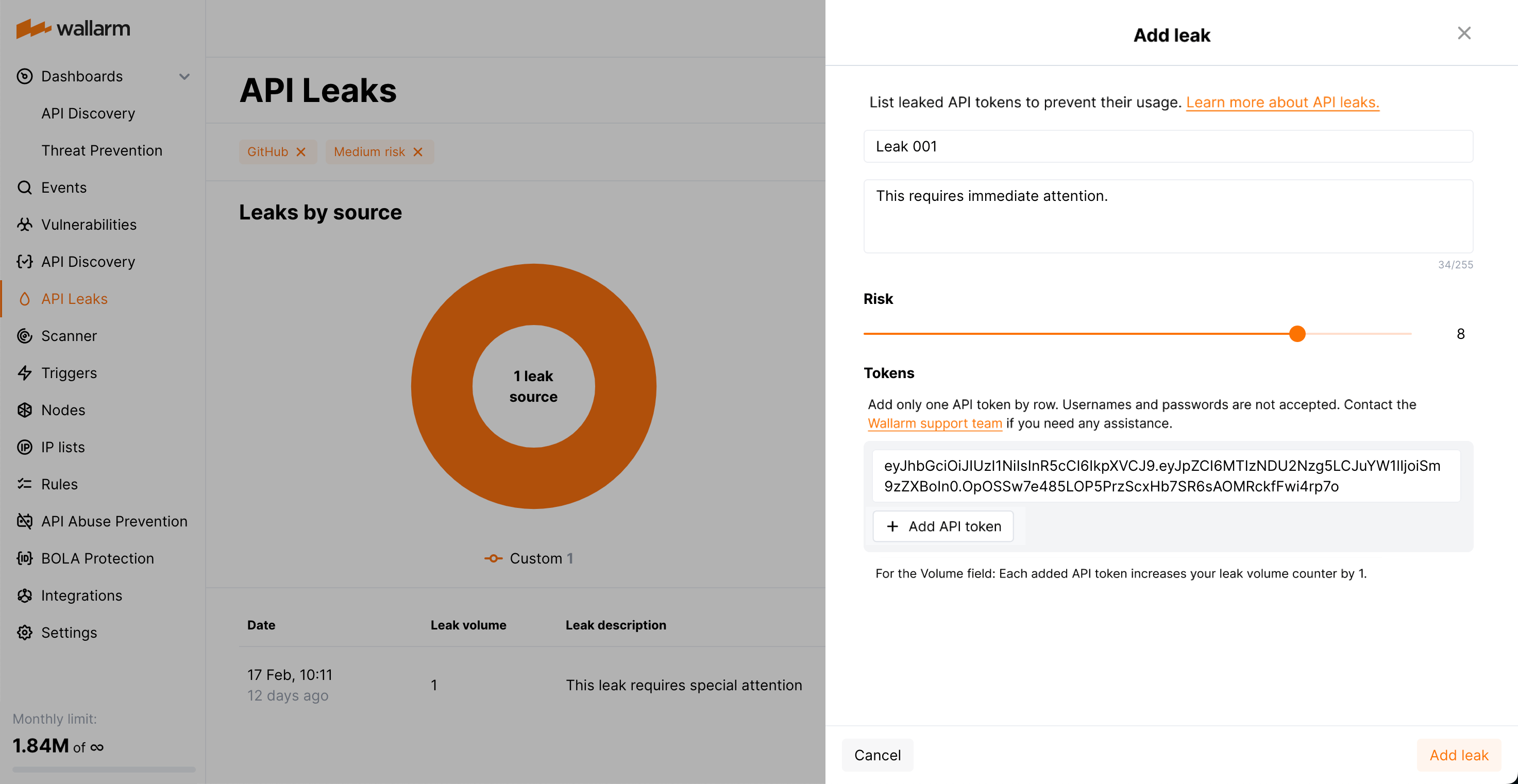
Task: Open the Scanner icon in sidebar
Action: [x=25, y=336]
